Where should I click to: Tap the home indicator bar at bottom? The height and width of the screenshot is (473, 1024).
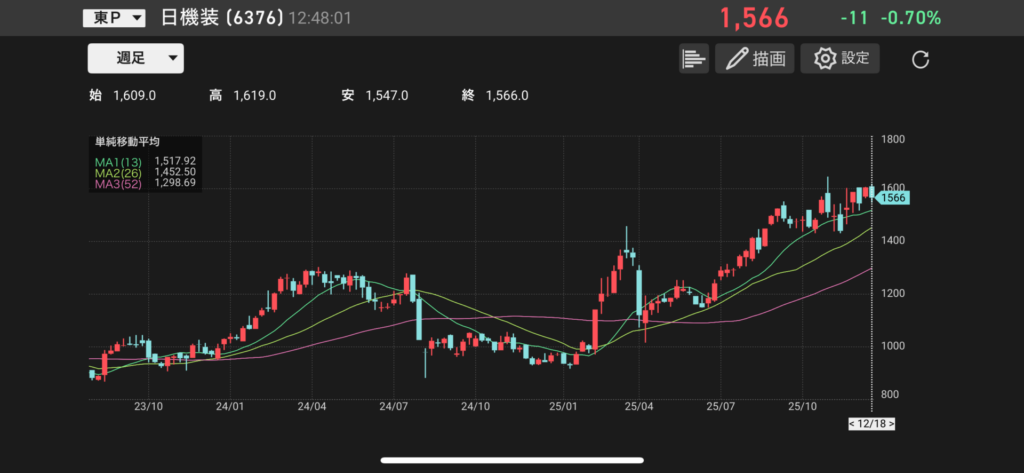tap(512, 461)
